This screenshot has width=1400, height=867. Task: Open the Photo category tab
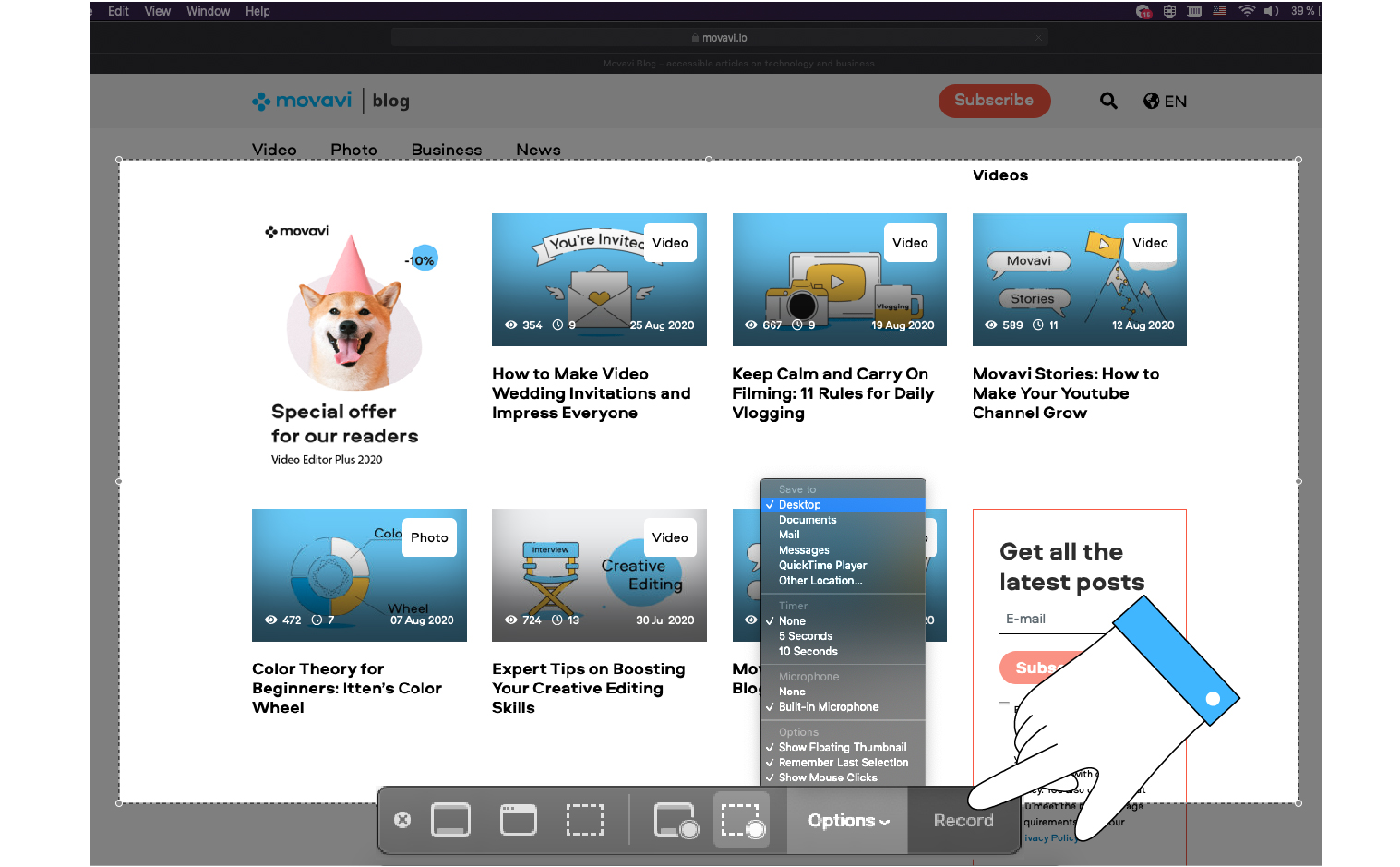click(x=353, y=150)
